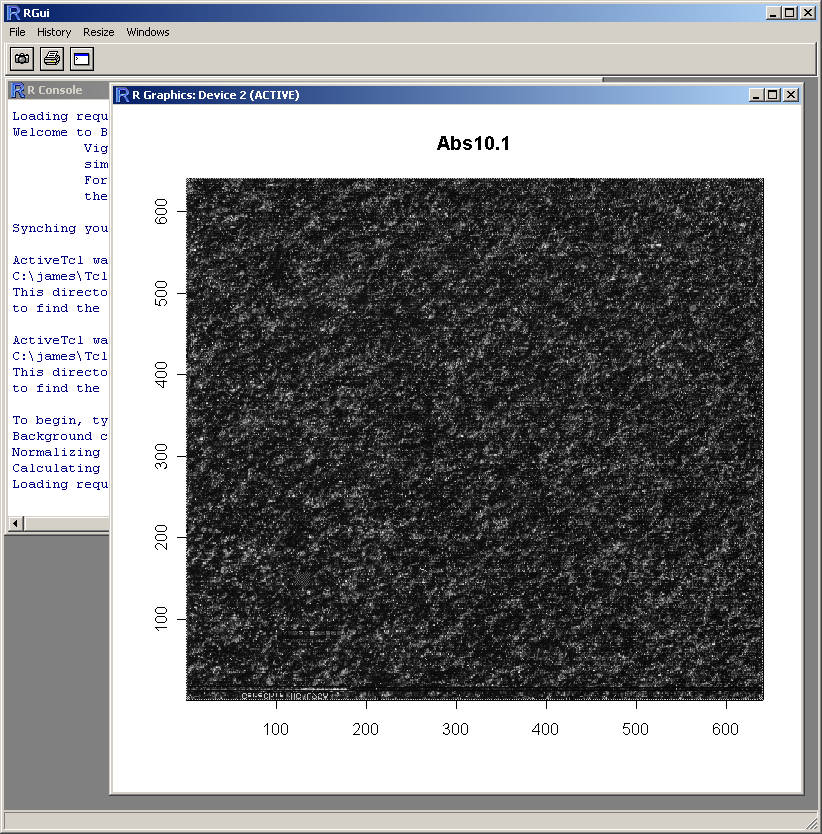Click the R logo icon of R Console
Image resolution: width=822 pixels, height=834 pixels.
17,90
